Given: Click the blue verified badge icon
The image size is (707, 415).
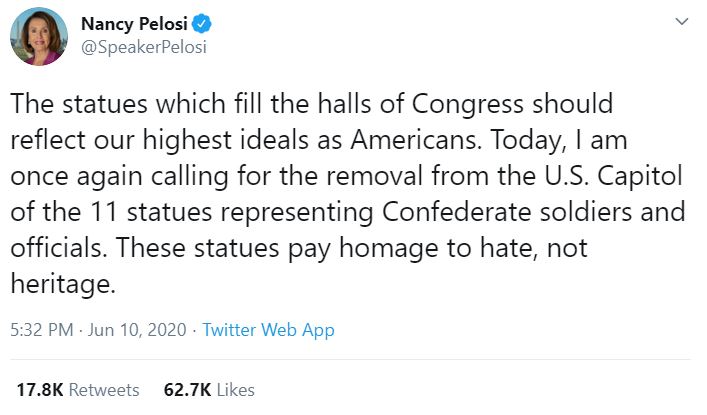Looking at the screenshot, I should click(201, 23).
